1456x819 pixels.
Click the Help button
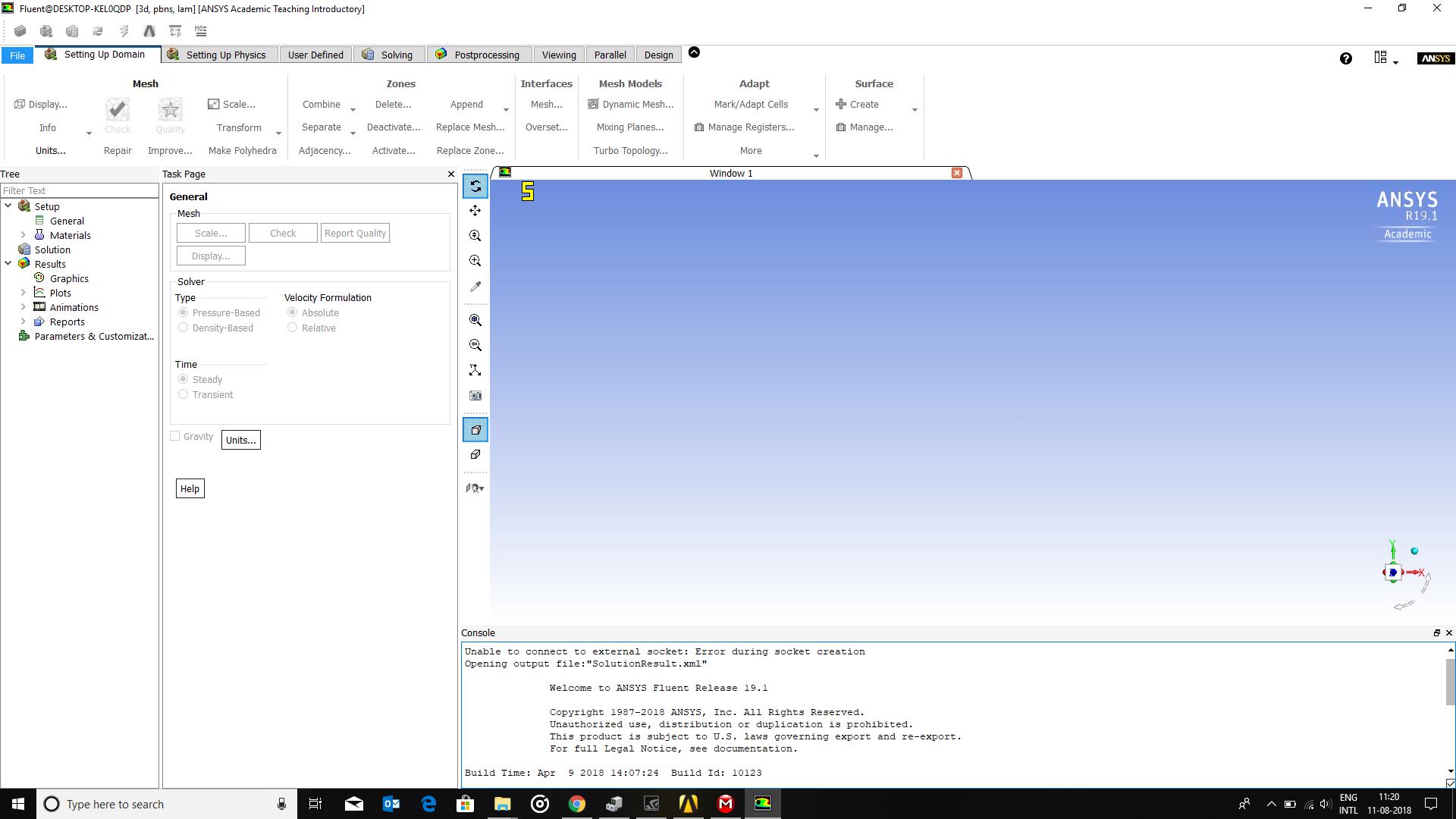190,488
